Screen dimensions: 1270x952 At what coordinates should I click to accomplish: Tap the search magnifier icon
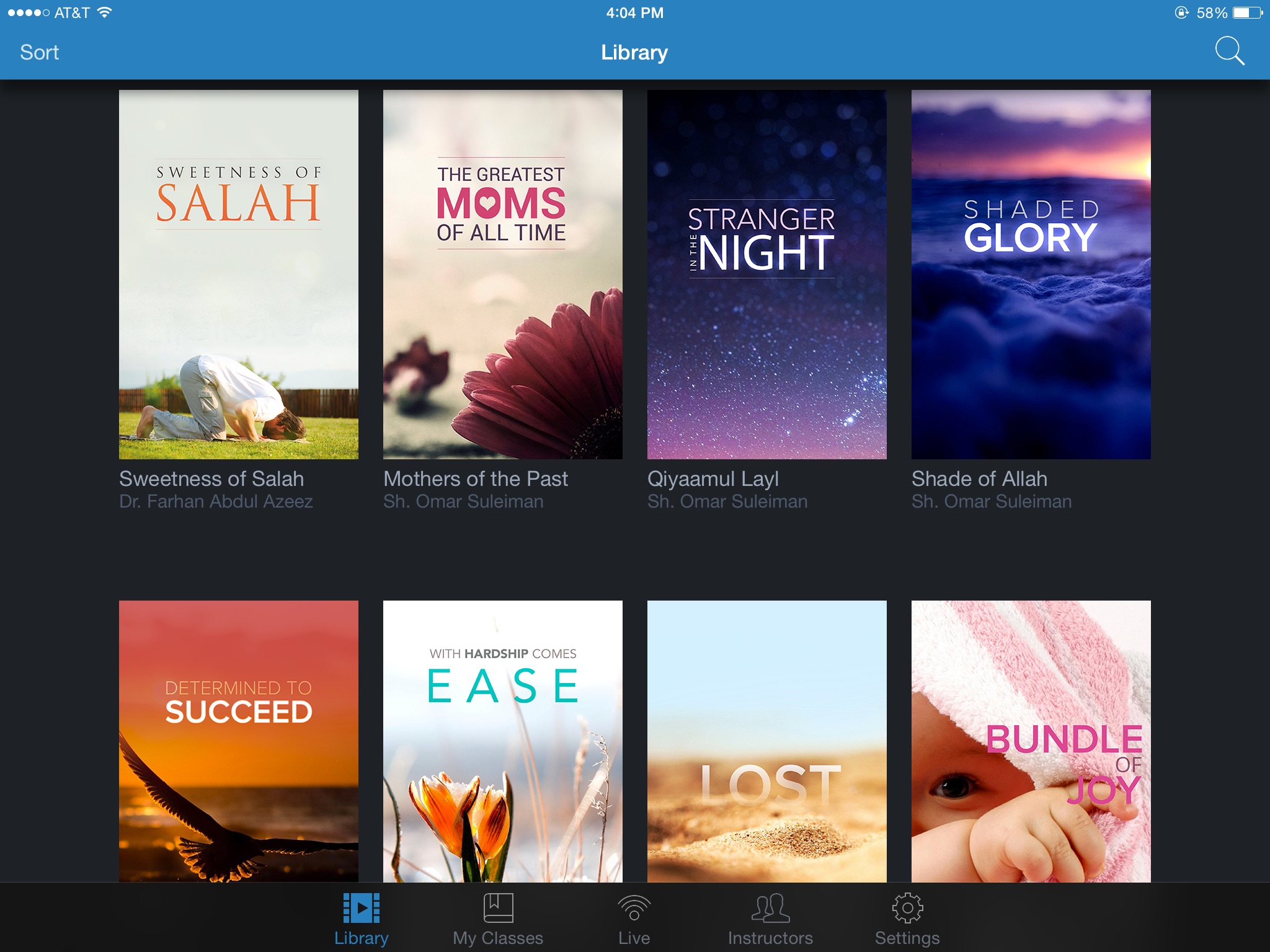click(1229, 51)
